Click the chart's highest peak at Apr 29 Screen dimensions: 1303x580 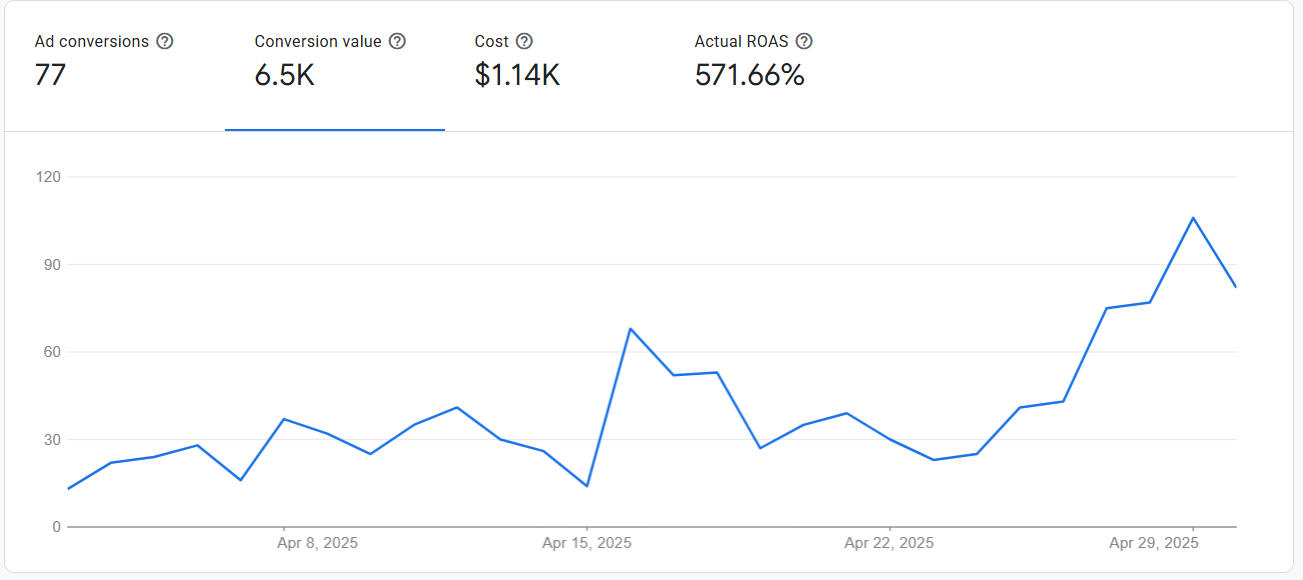(x=1193, y=218)
